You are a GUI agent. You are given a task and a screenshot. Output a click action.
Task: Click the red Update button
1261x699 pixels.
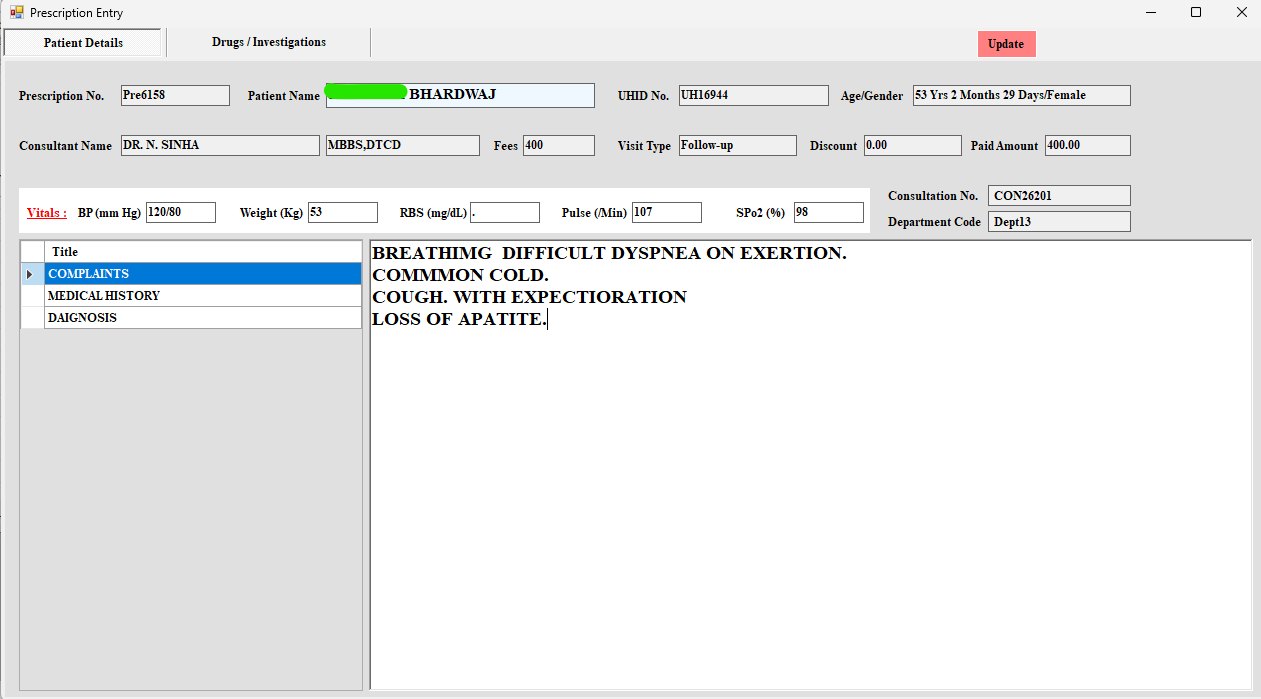(x=1006, y=44)
